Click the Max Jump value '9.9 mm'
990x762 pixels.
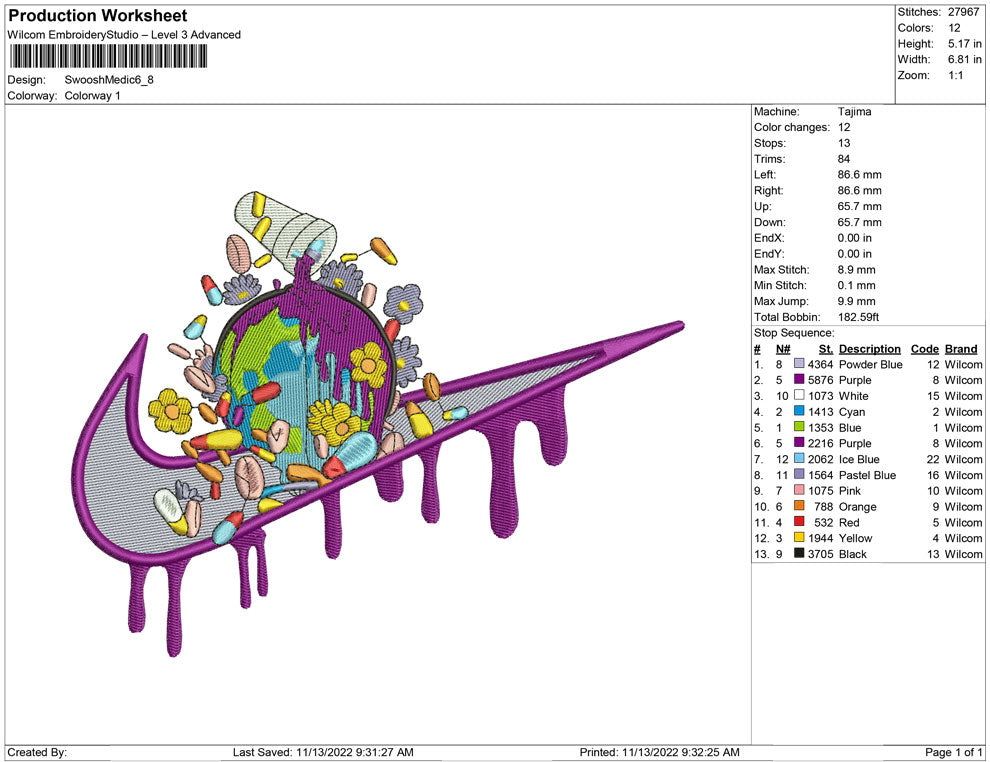point(856,301)
